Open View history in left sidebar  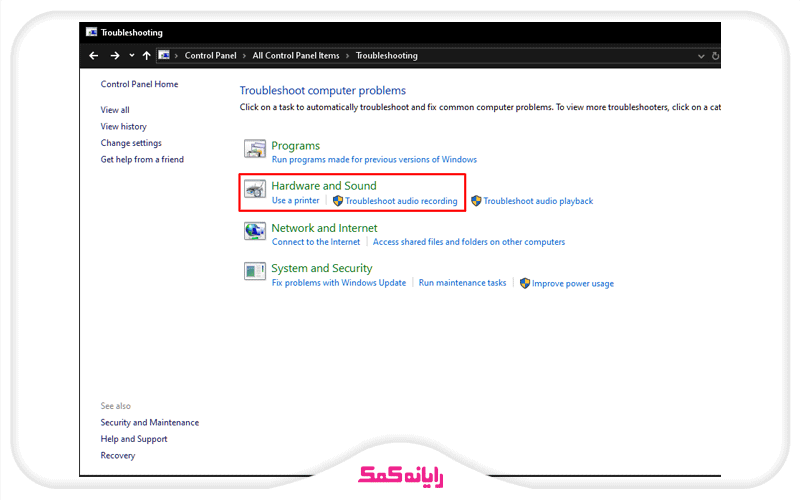[123, 127]
